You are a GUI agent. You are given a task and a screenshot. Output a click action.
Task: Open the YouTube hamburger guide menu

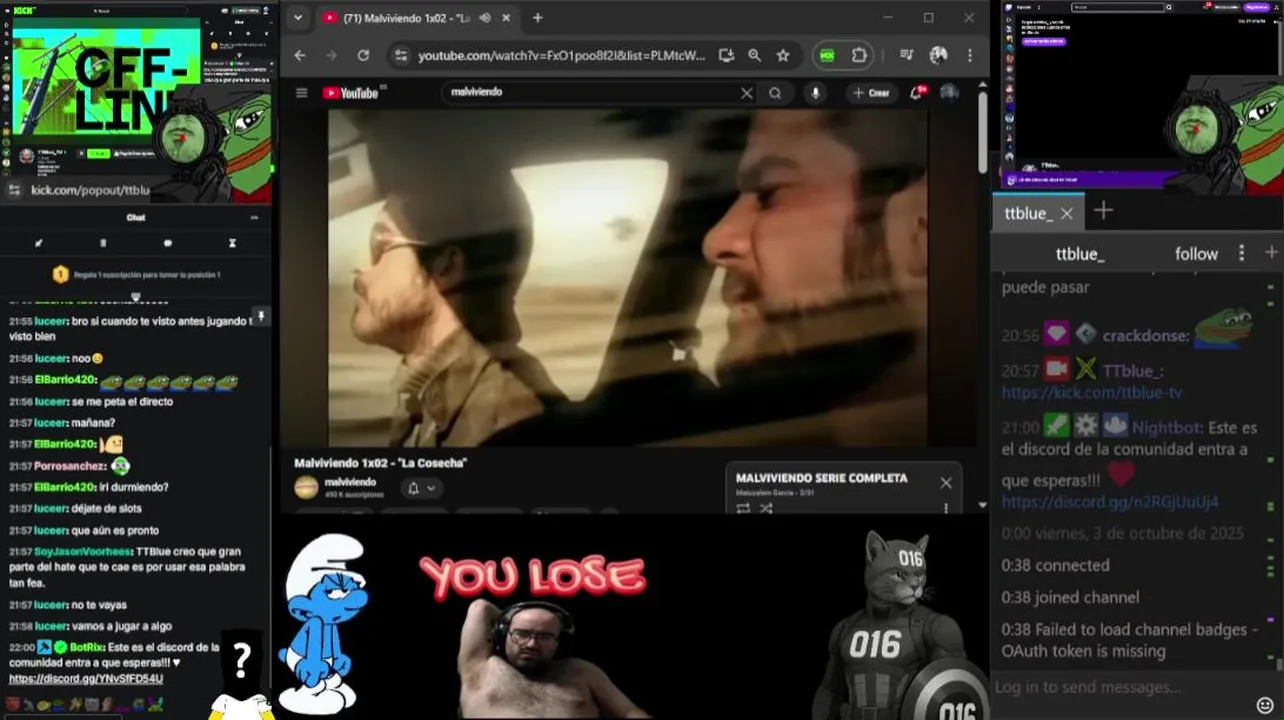tap(301, 93)
